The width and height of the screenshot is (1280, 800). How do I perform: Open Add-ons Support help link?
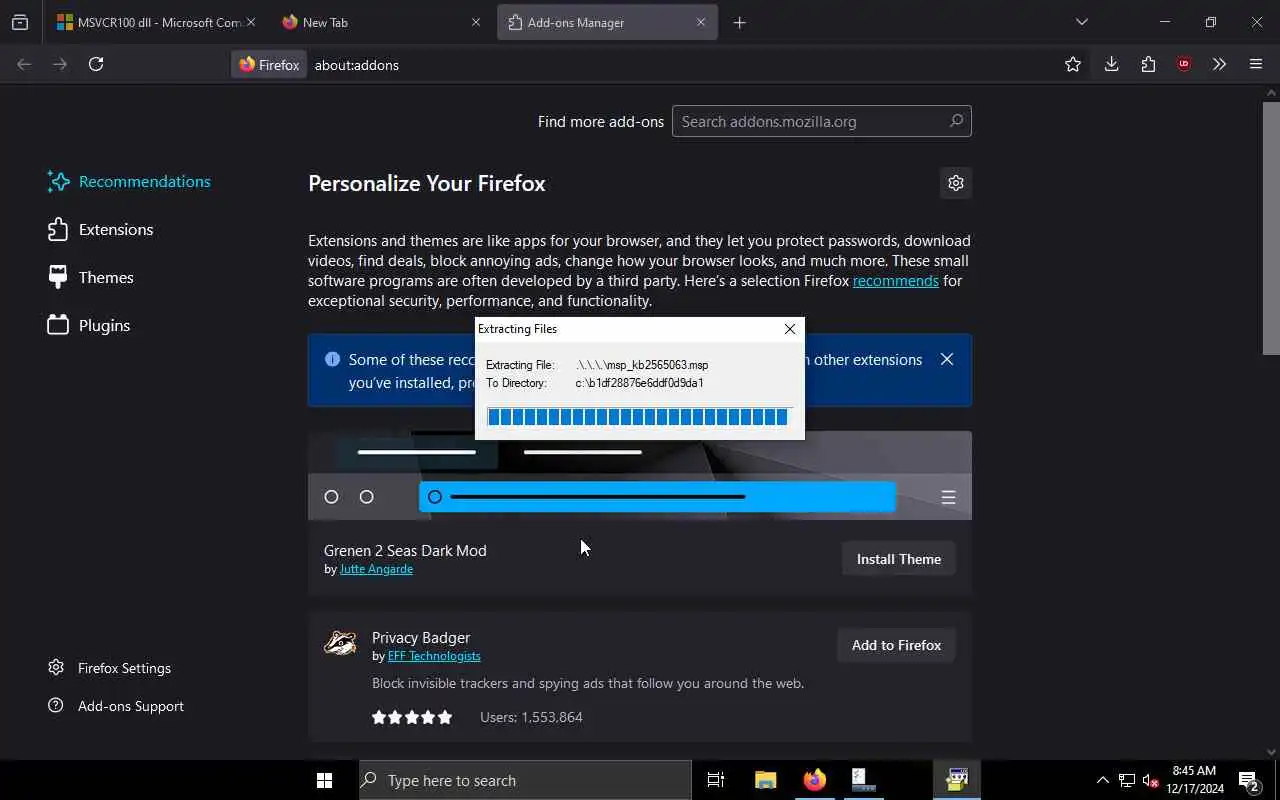point(116,706)
